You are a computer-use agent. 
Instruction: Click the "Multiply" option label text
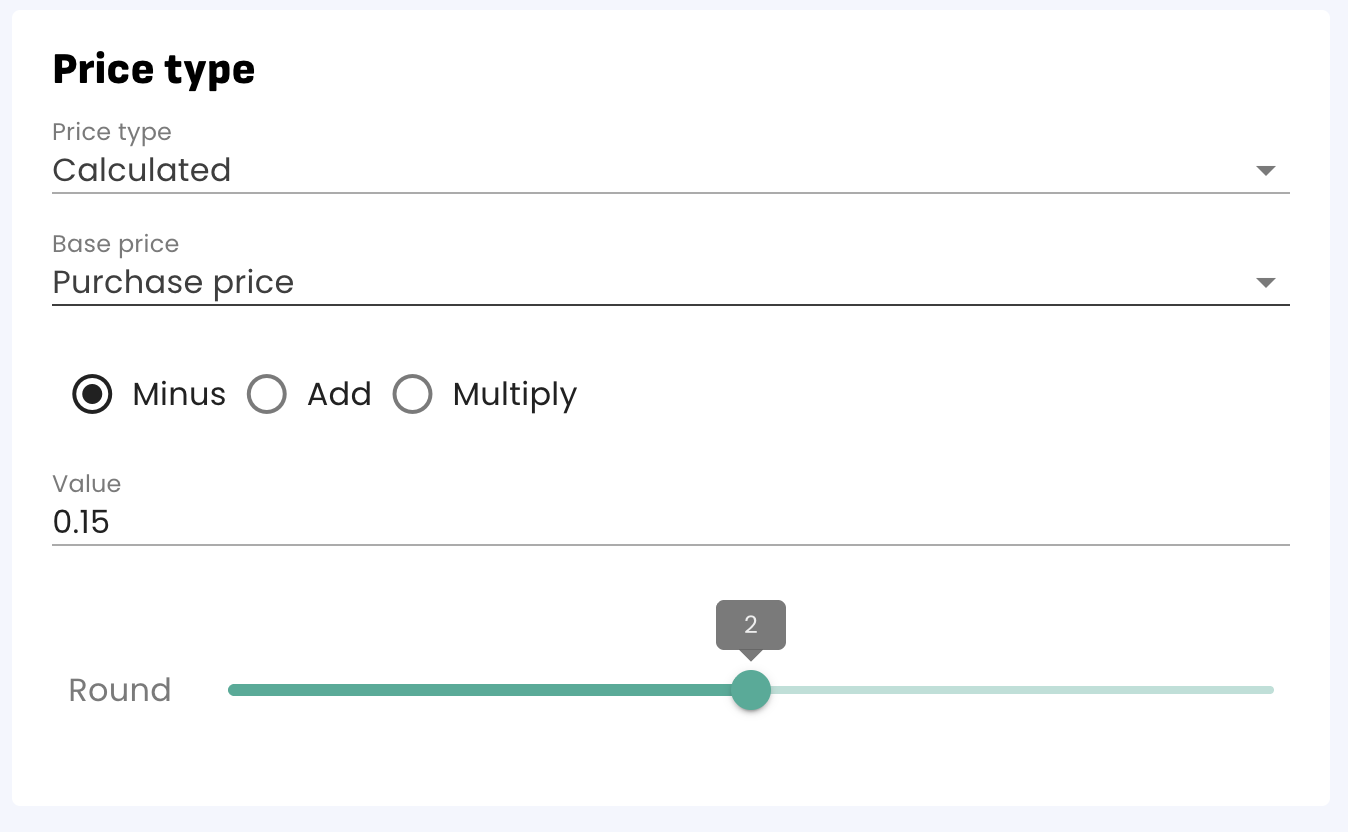[x=514, y=394]
